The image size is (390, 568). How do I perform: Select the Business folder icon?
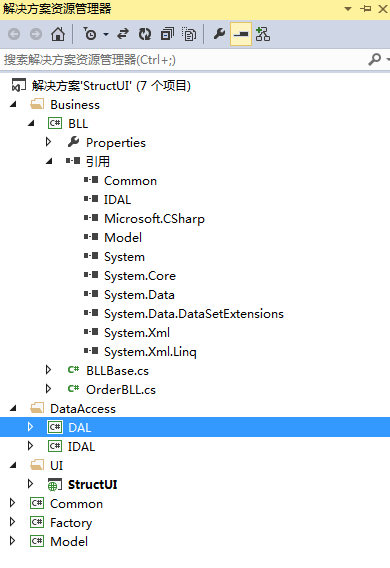click(37, 104)
